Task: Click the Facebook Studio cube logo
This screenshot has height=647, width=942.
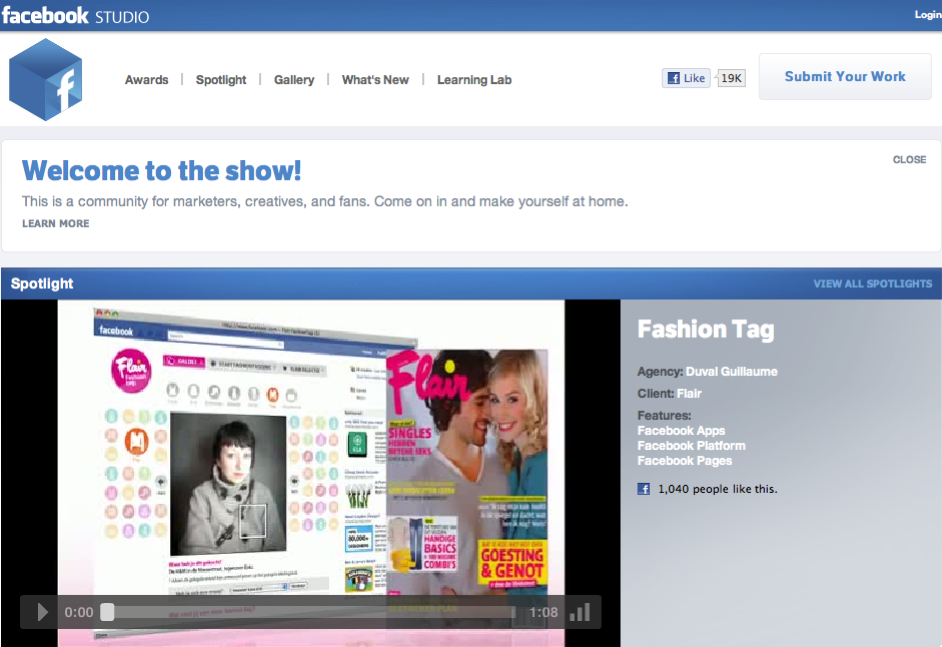Action: (46, 79)
